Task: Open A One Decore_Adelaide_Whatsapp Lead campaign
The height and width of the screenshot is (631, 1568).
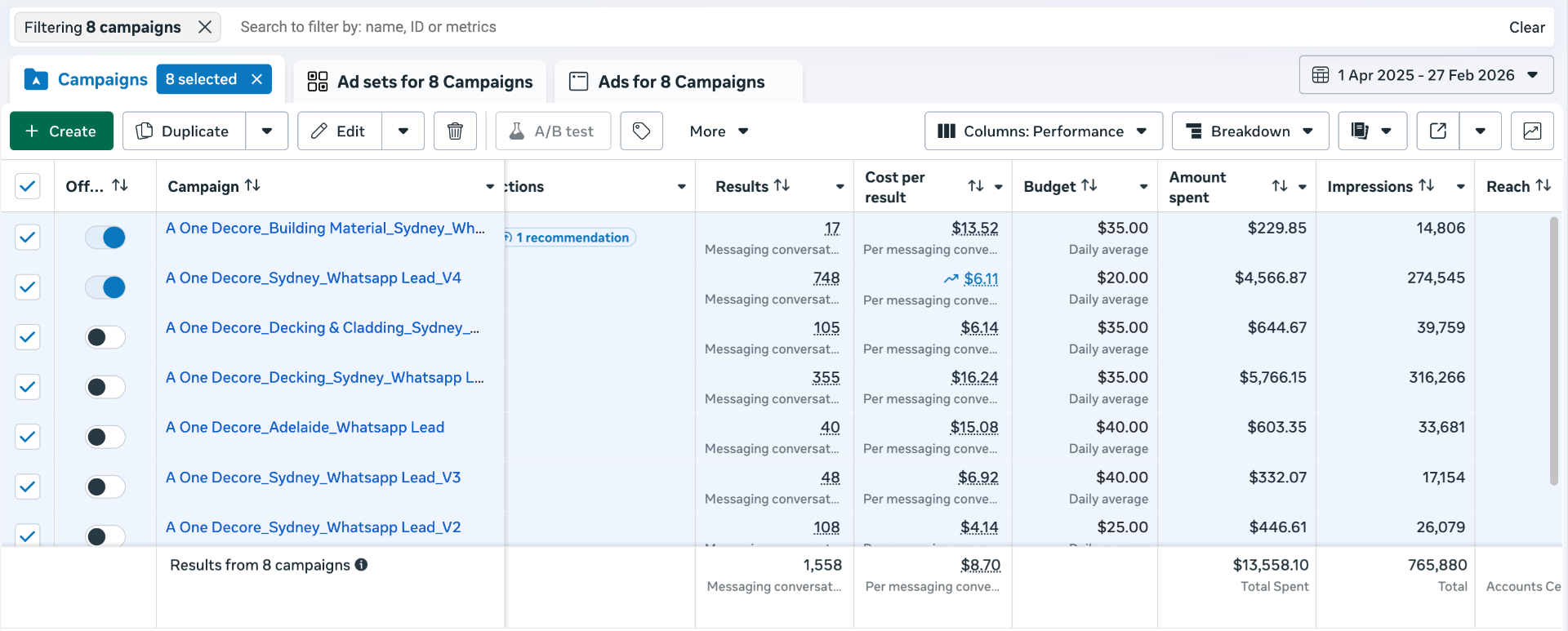Action: coord(305,428)
